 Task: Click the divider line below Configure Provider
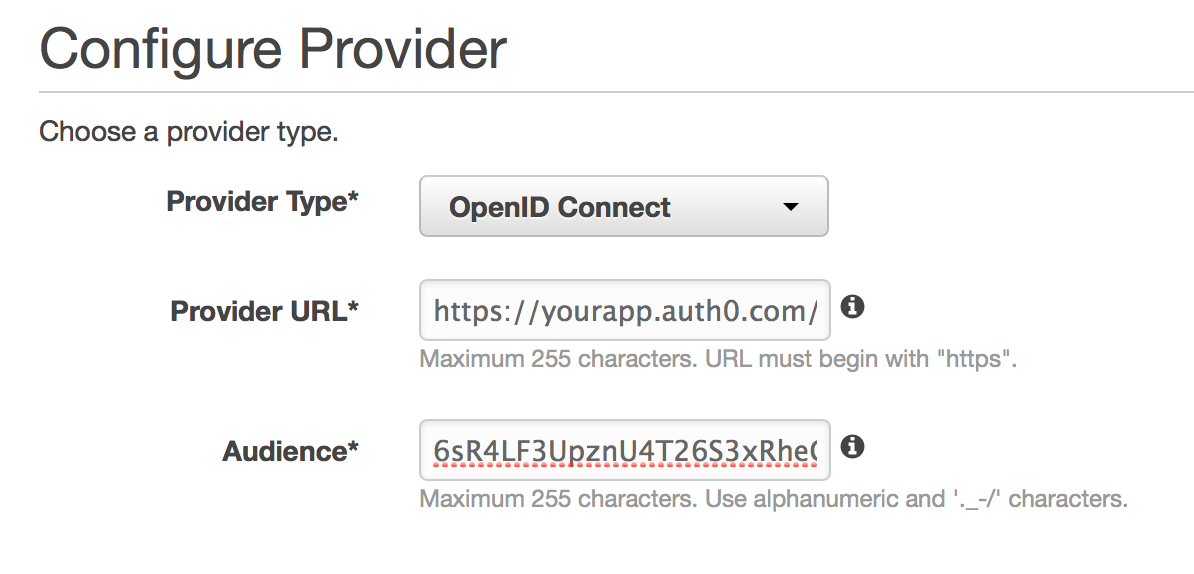(616, 93)
